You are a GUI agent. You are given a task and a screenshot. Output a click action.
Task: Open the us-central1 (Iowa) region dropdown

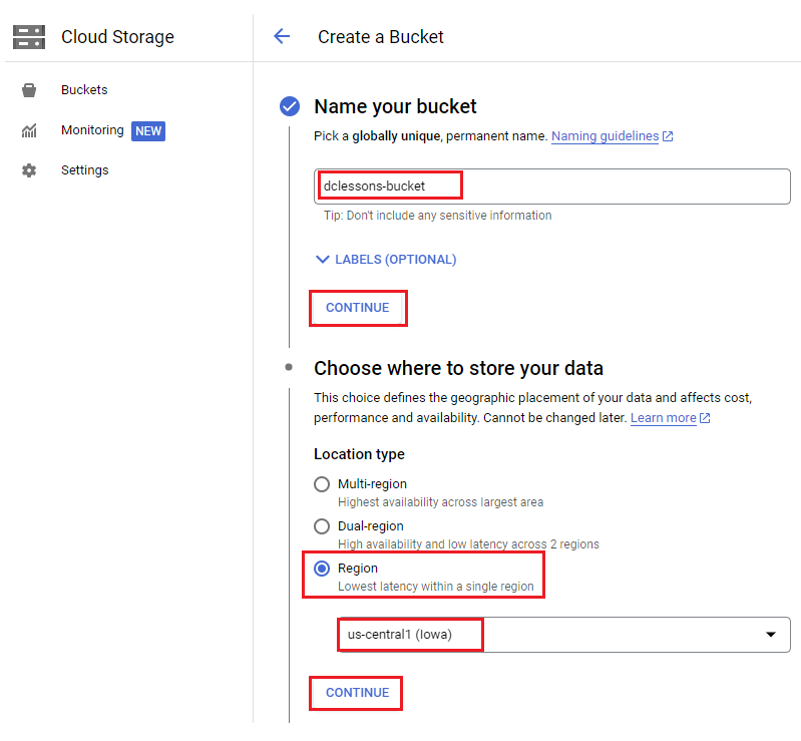563,634
